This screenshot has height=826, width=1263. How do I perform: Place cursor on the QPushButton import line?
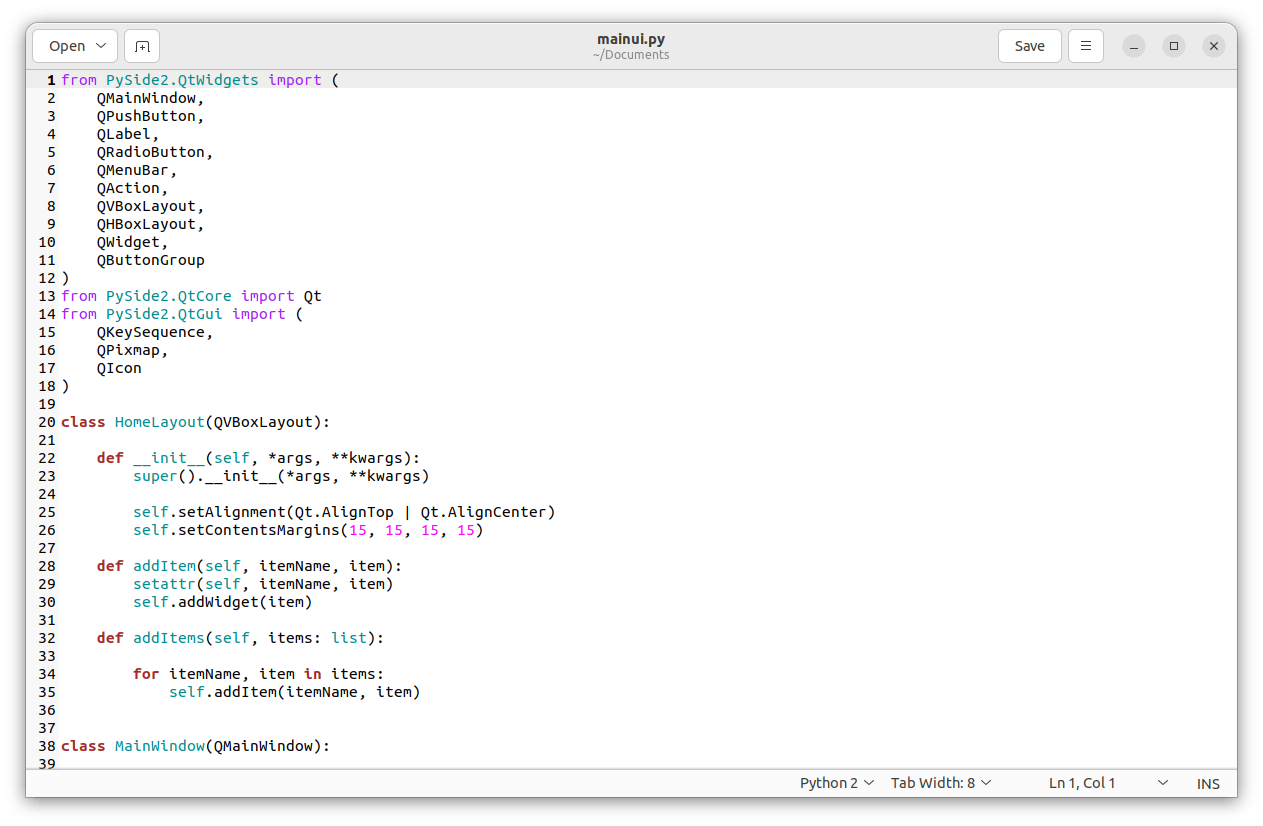[x=150, y=116]
